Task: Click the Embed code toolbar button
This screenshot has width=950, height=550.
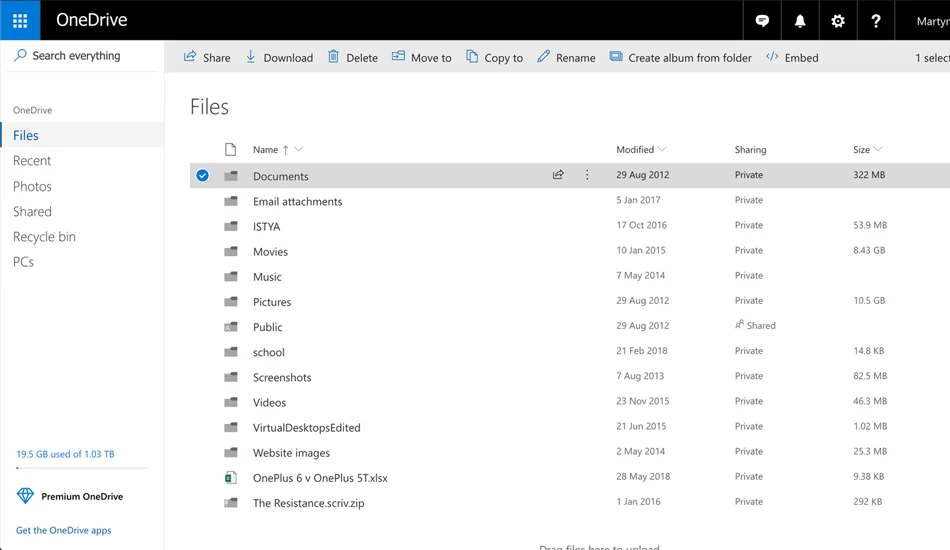Action: [792, 58]
